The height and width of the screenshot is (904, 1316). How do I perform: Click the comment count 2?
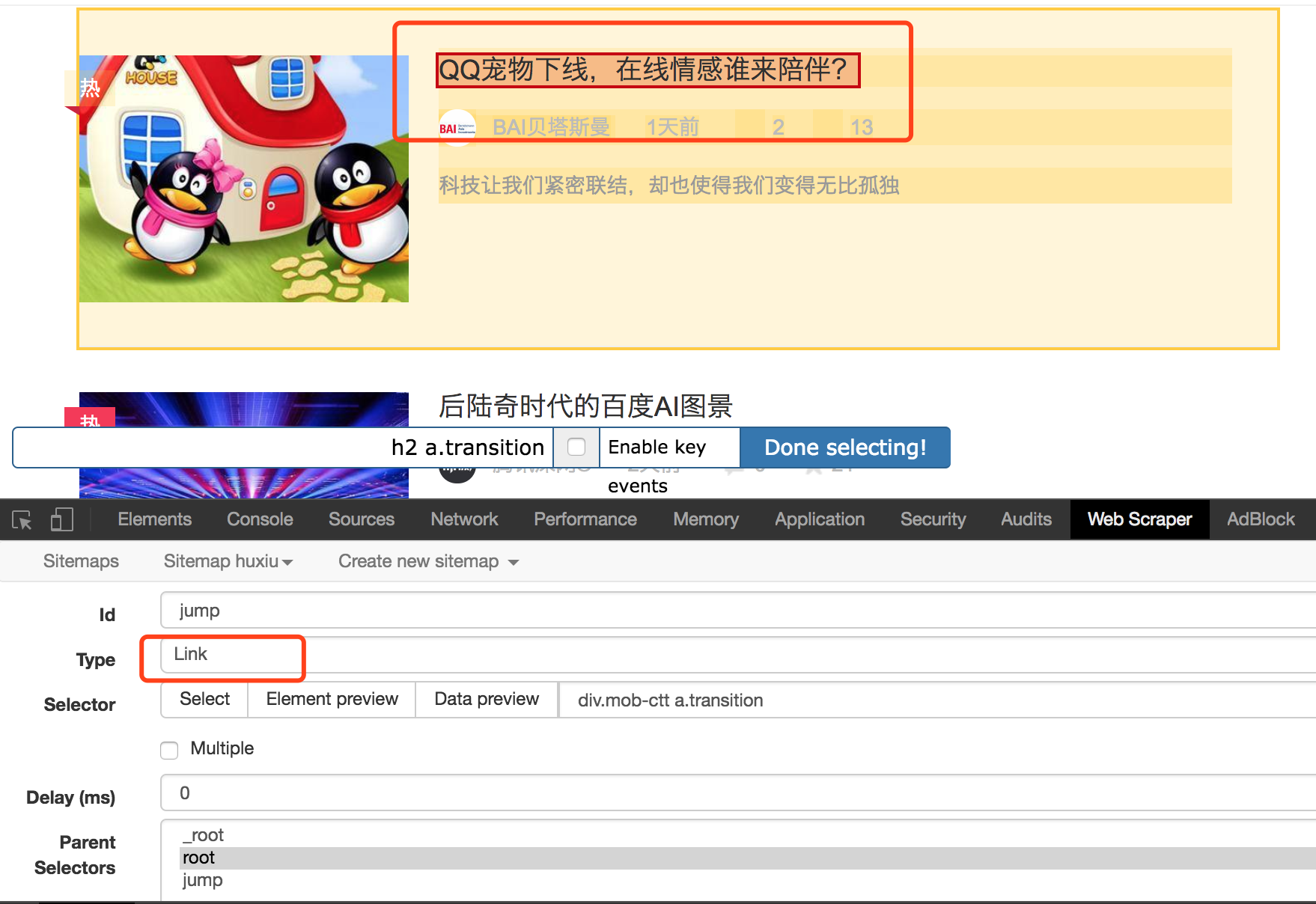(779, 127)
